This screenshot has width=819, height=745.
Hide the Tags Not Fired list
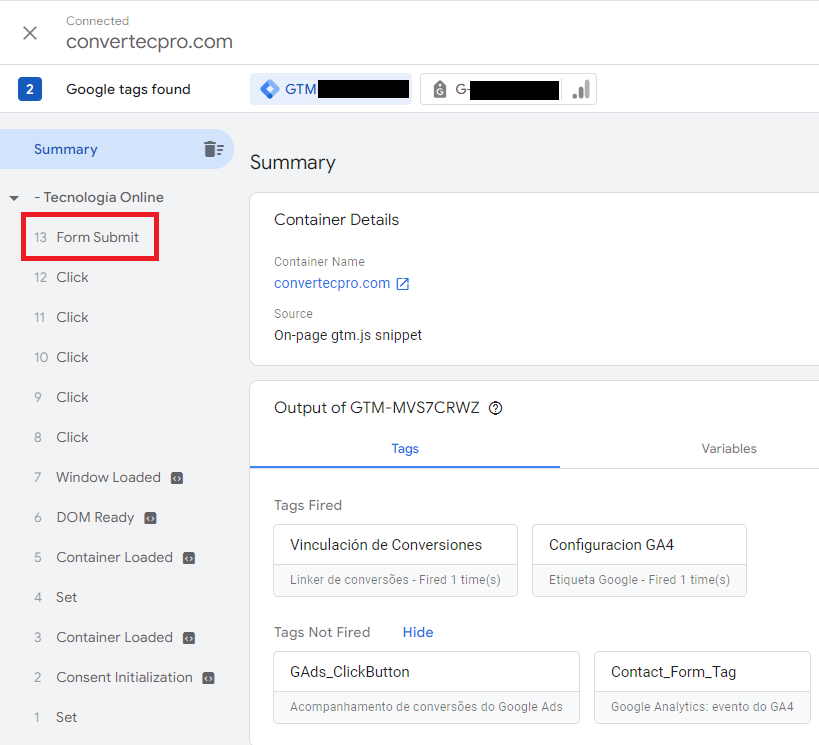pos(418,632)
